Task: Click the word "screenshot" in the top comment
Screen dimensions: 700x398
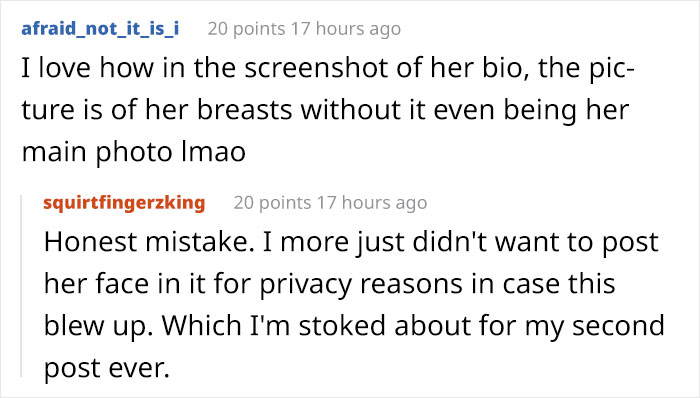Action: pos(316,68)
